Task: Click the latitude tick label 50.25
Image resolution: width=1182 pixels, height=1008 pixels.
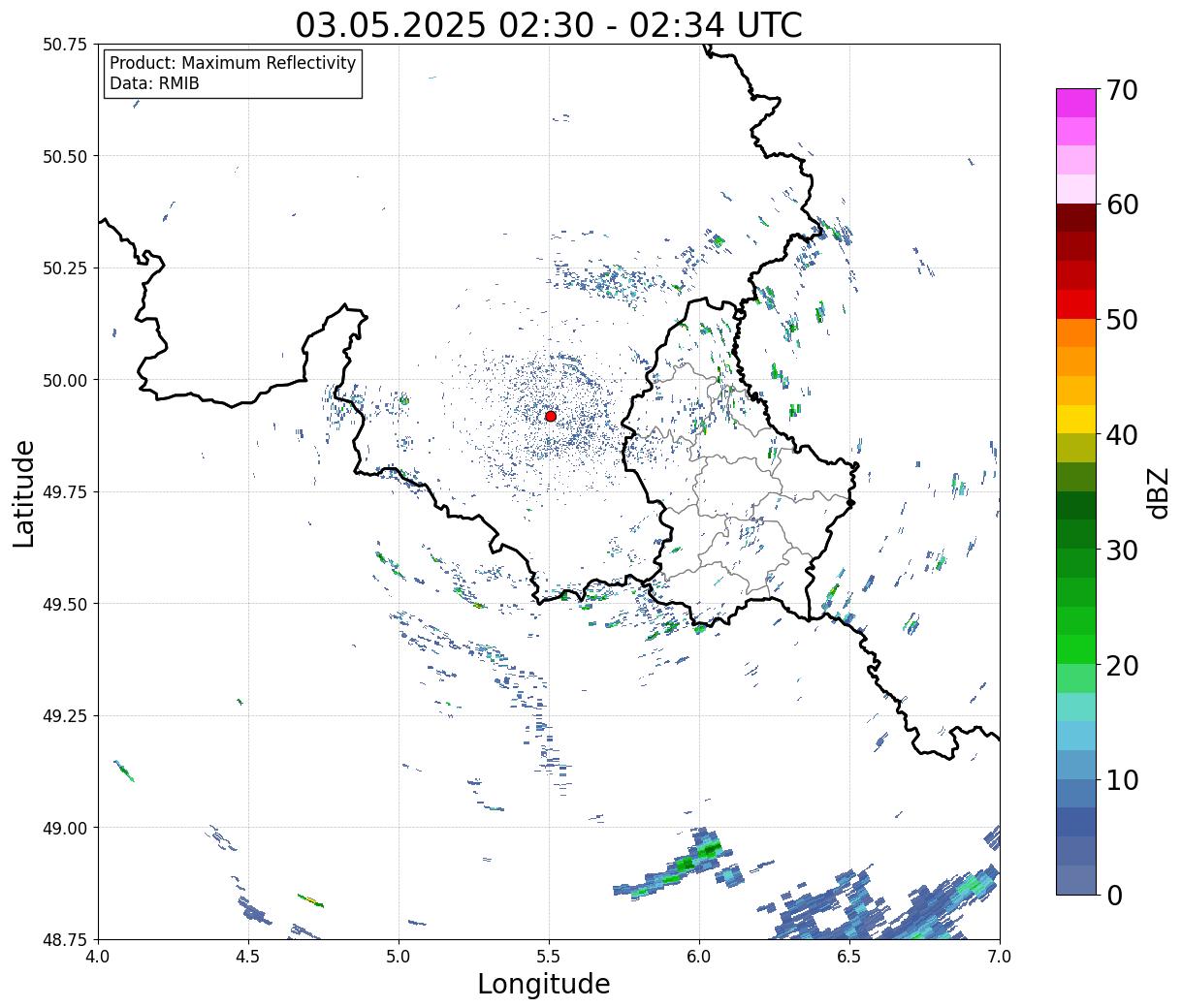Action: click(65, 268)
